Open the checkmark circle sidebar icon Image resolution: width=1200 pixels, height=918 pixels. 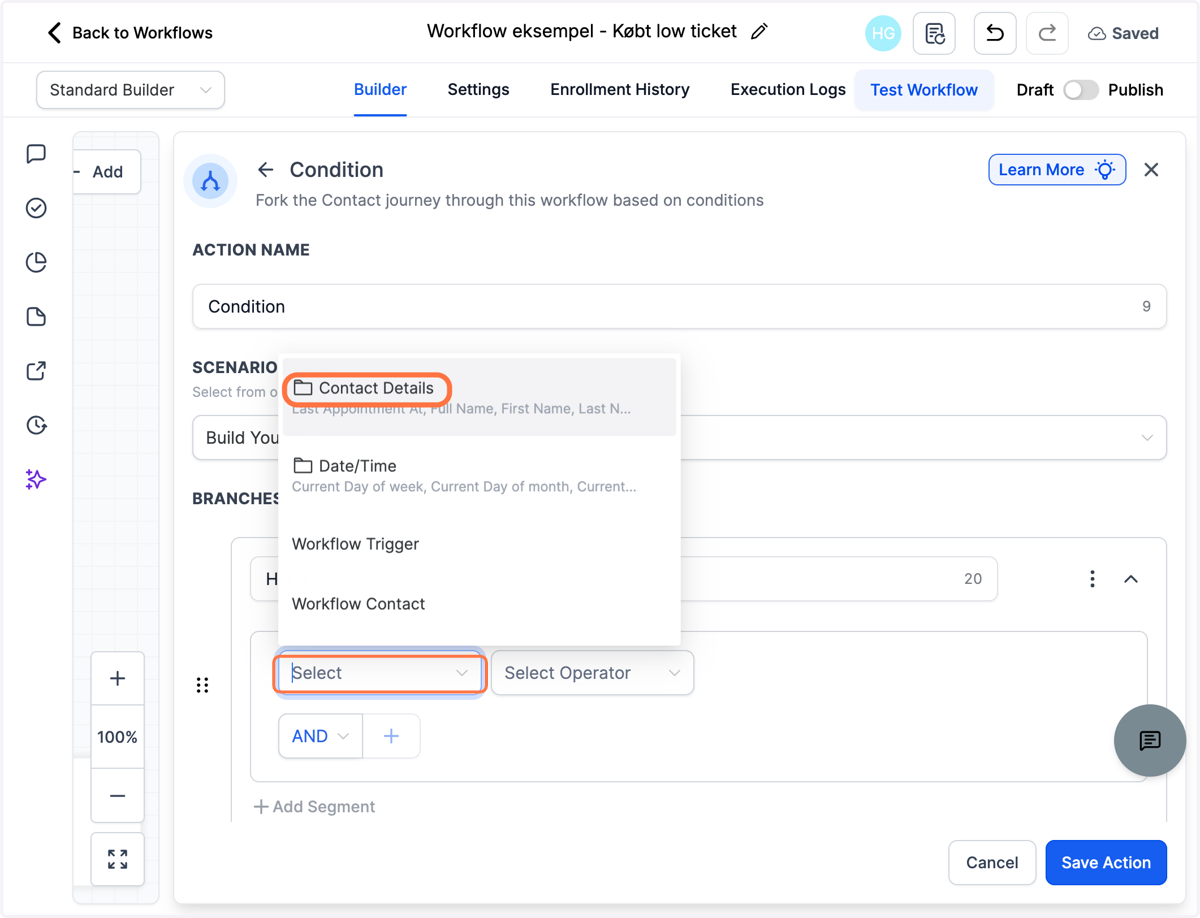(x=36, y=208)
